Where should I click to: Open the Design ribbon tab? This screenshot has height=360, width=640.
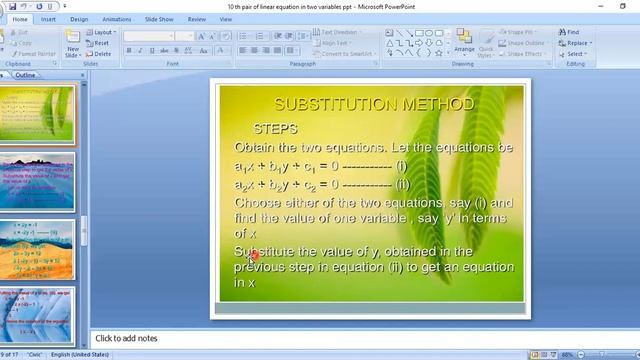click(x=79, y=19)
